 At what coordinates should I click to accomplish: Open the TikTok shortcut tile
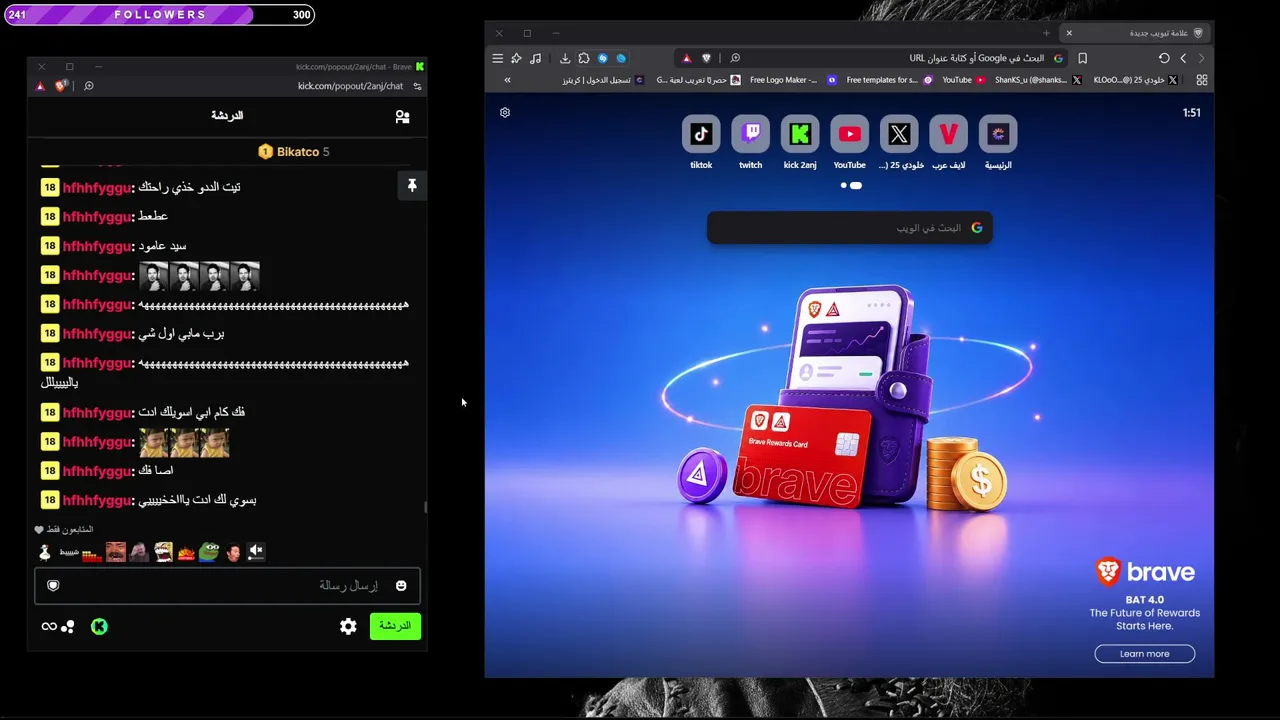click(701, 134)
